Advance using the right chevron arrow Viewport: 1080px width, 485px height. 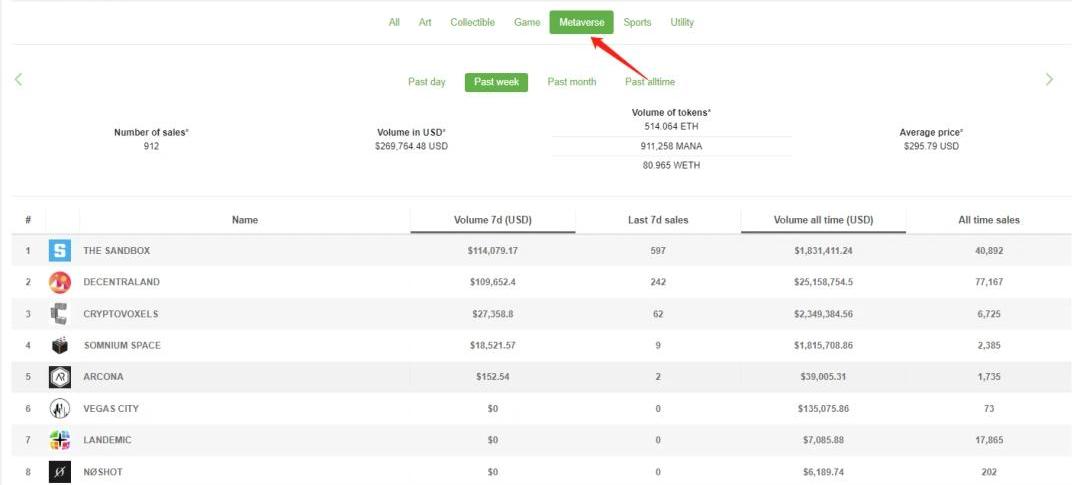click(1049, 79)
